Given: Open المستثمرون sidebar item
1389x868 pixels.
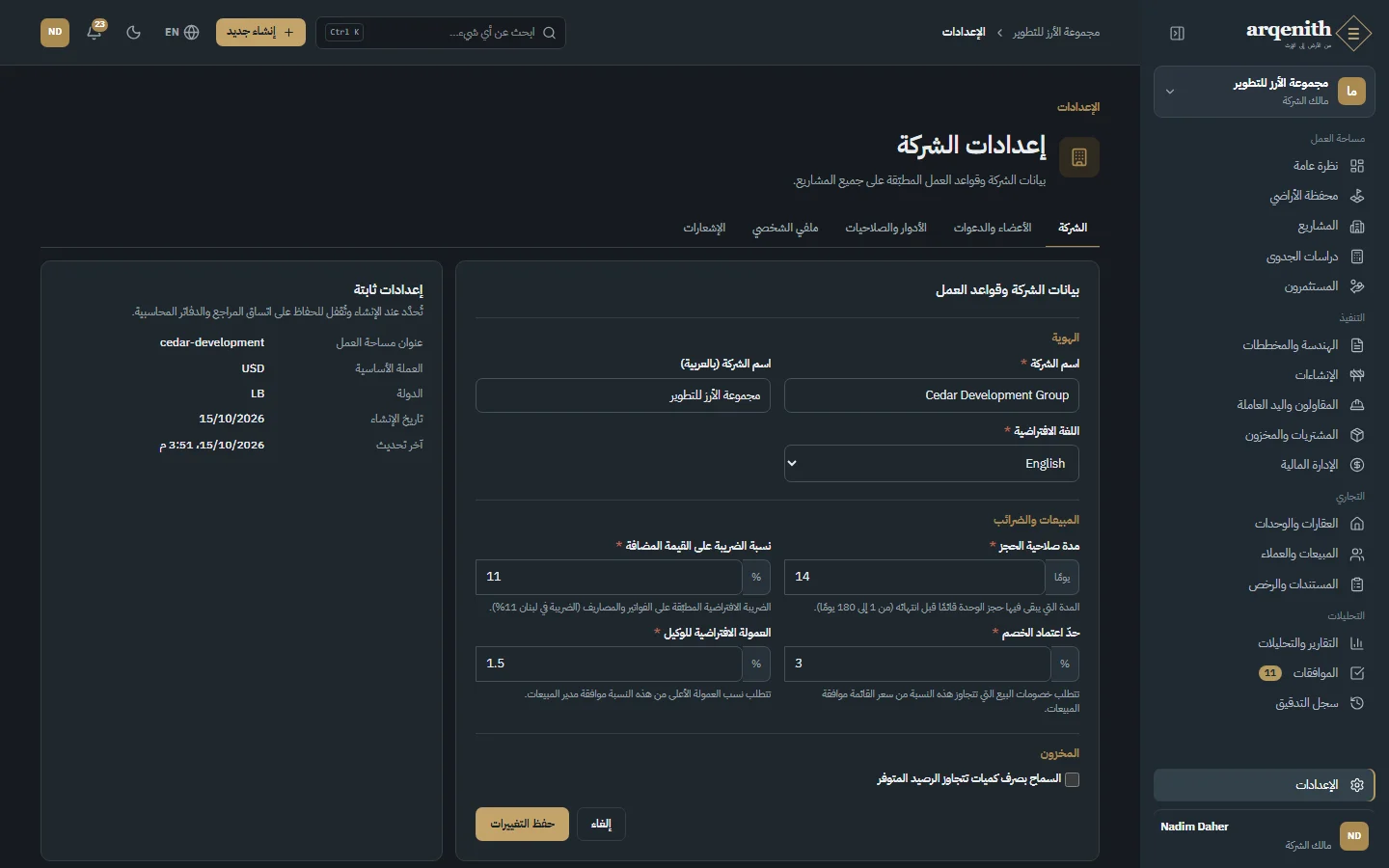Looking at the screenshot, I should coord(1264,286).
